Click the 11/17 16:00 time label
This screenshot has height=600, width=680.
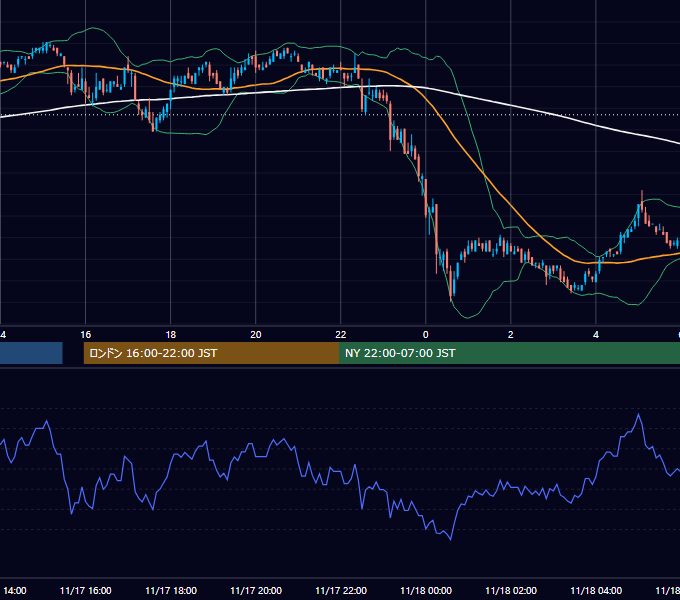[85, 590]
